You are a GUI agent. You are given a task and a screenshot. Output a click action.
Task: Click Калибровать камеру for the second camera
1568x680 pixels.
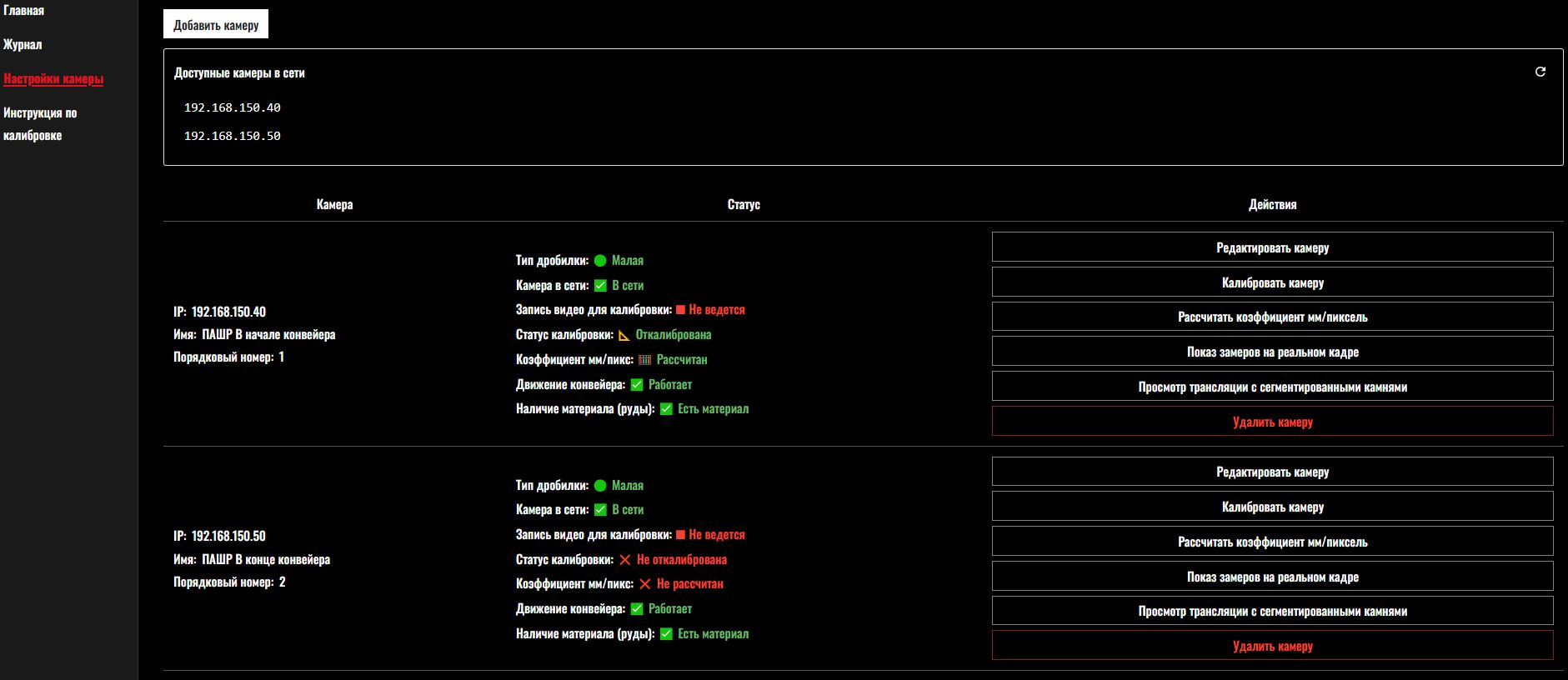pyautogui.click(x=1272, y=507)
